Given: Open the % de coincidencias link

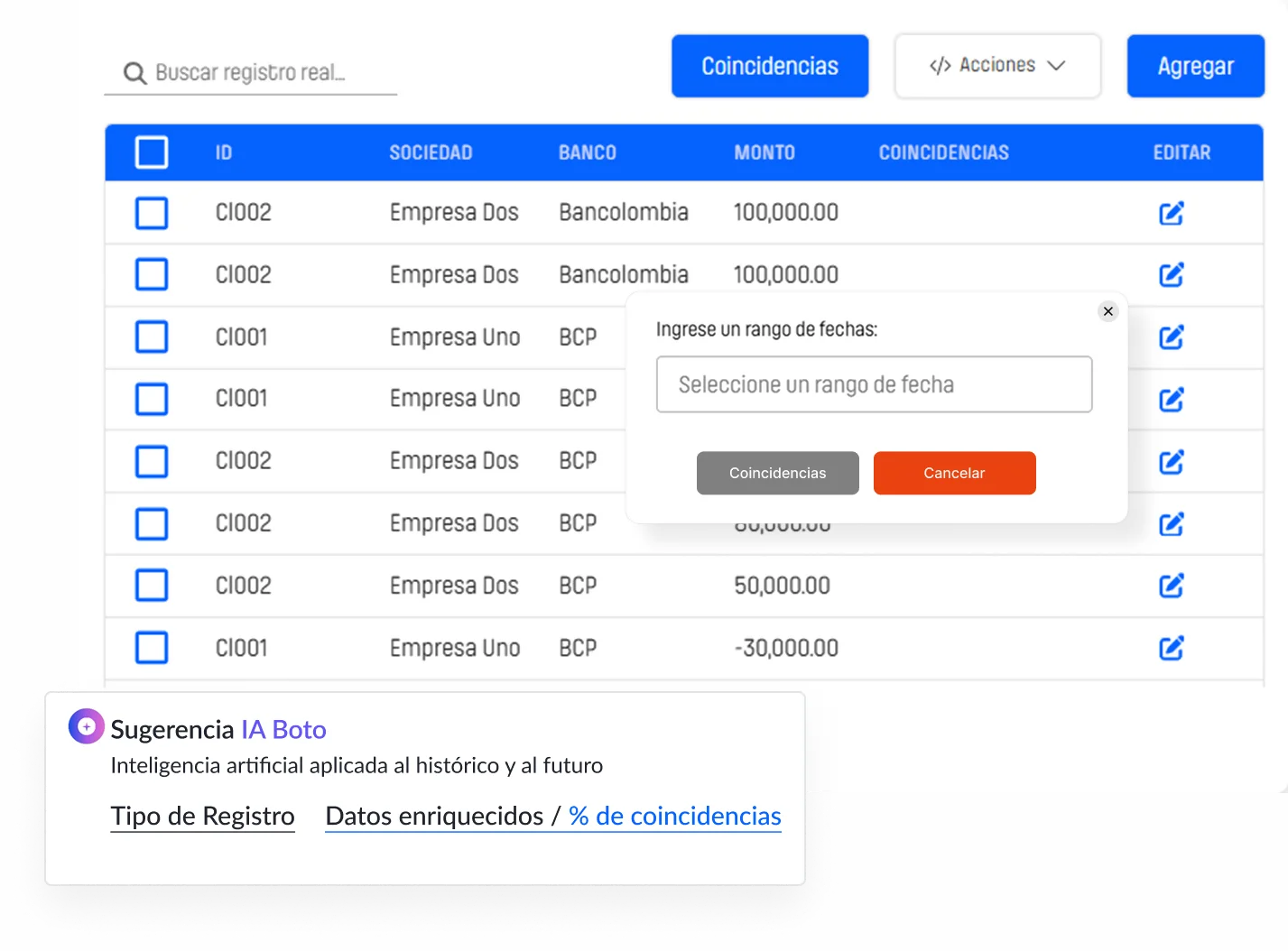Looking at the screenshot, I should click(x=672, y=816).
